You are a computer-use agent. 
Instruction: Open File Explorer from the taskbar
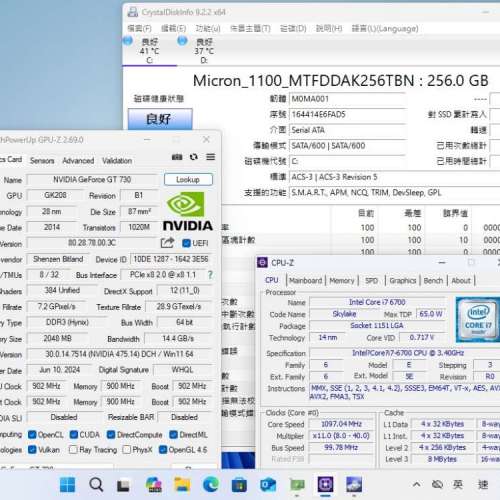tap(182, 485)
